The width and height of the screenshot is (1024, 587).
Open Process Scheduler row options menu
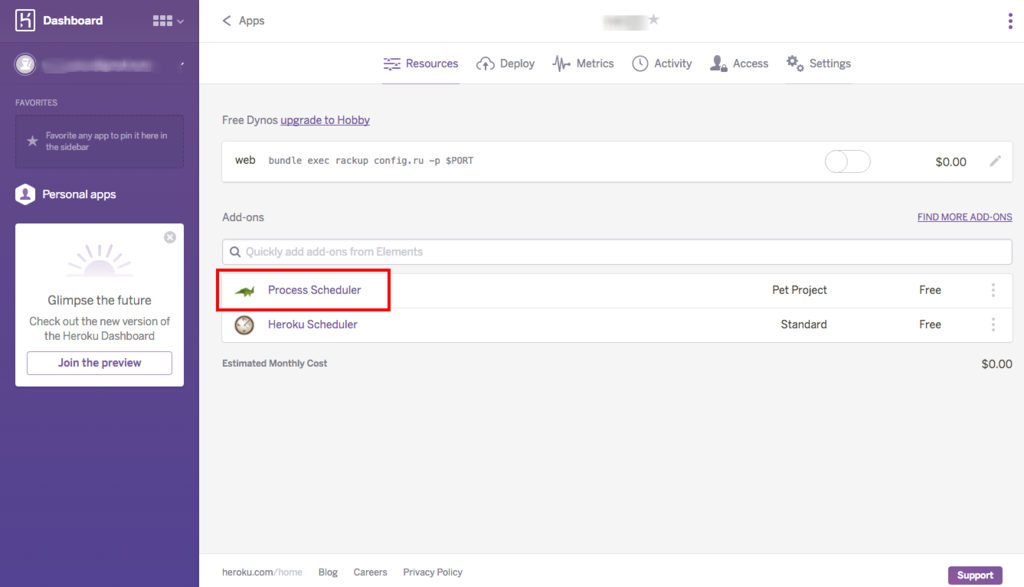[993, 290]
